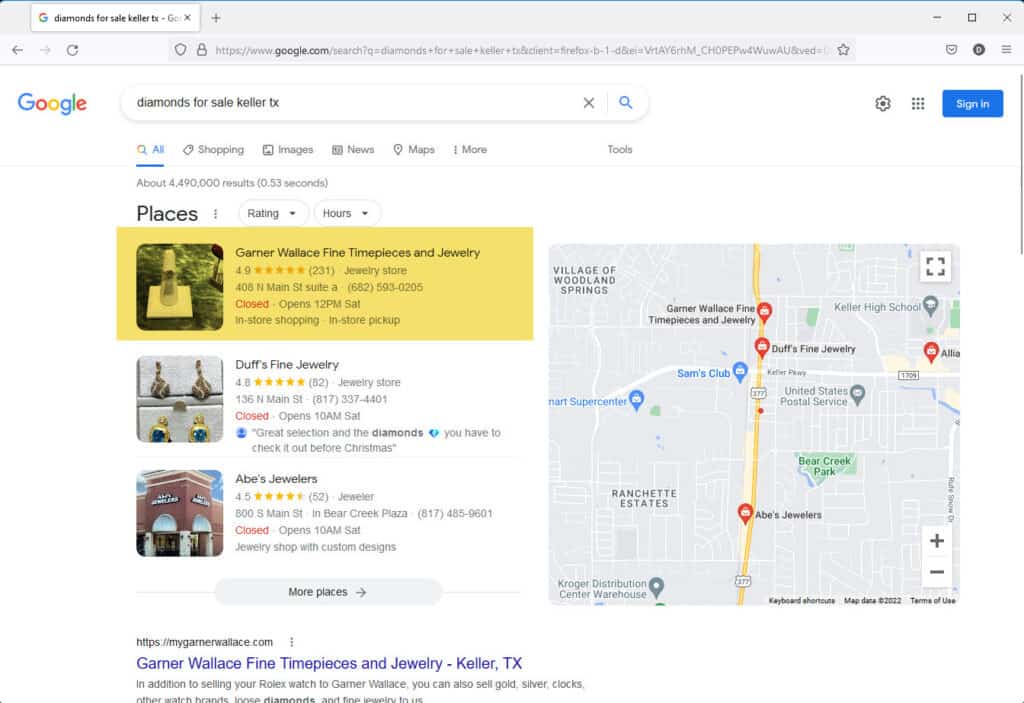Switch to the Images tab
1024x703 pixels.
[288, 150]
